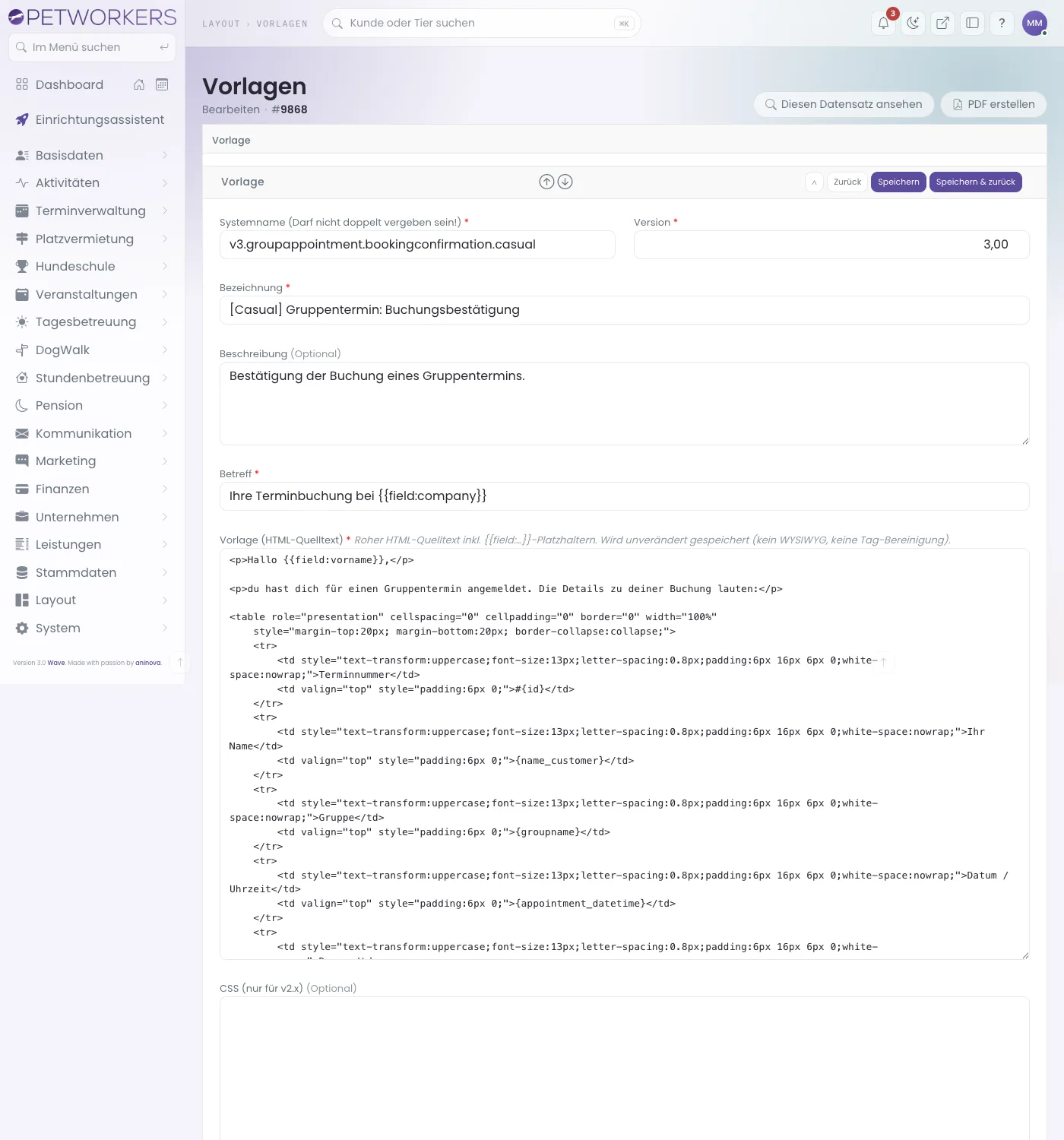Click the Zurück button
The height and width of the screenshot is (1140, 1064).
(x=847, y=182)
